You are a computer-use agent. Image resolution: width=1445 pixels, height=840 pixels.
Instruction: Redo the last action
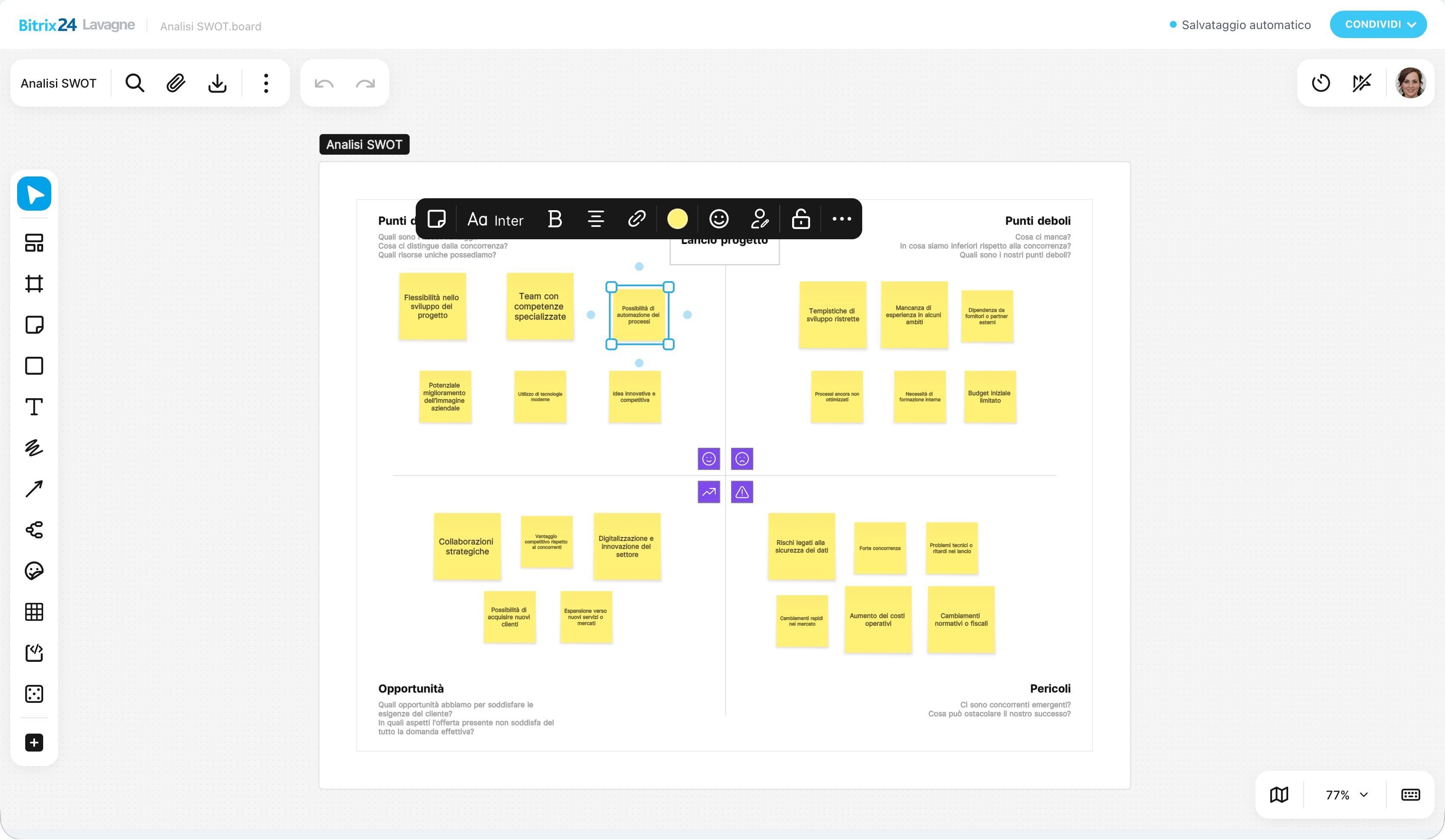point(365,84)
